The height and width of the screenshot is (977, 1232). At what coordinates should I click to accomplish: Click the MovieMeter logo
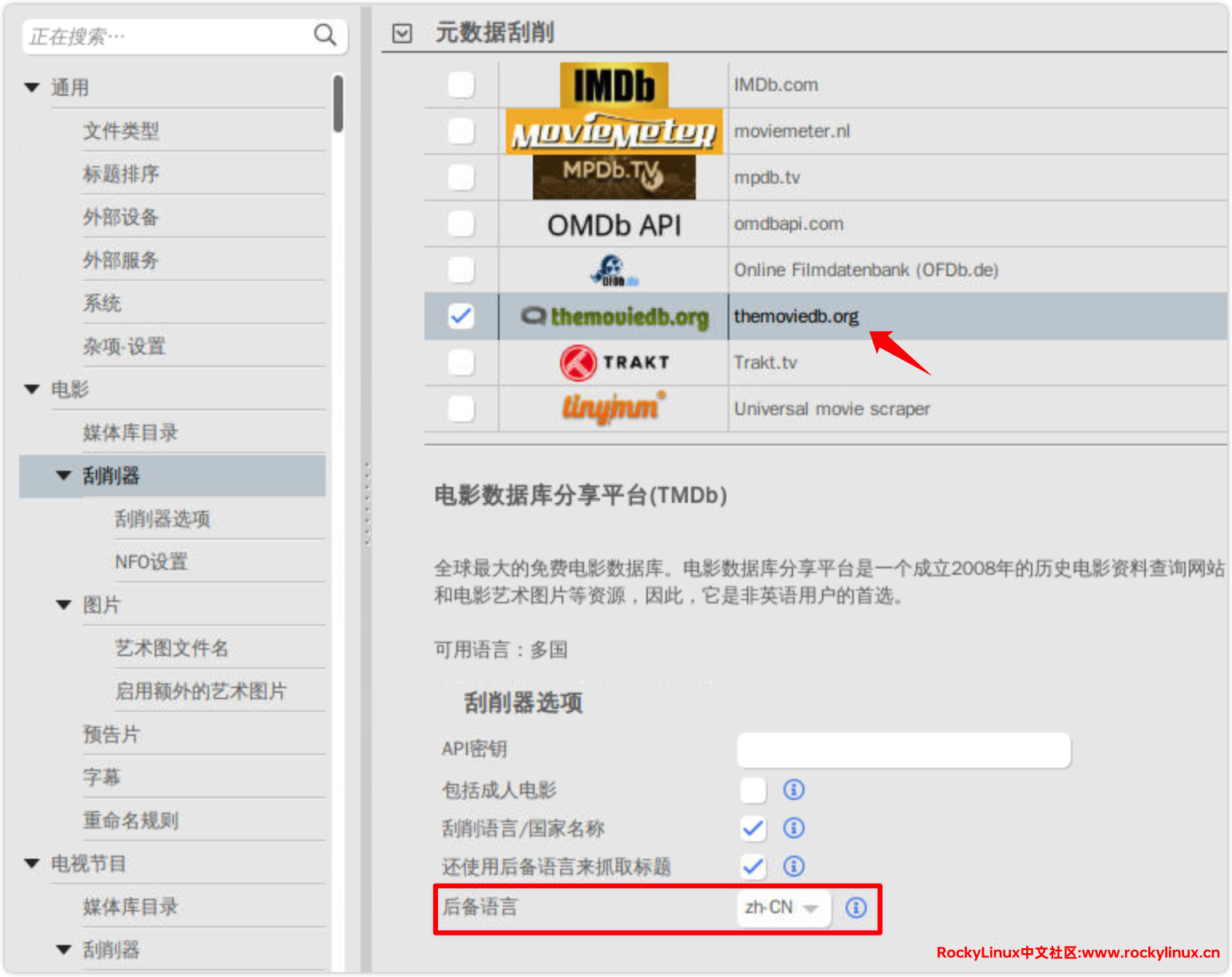pos(613,132)
